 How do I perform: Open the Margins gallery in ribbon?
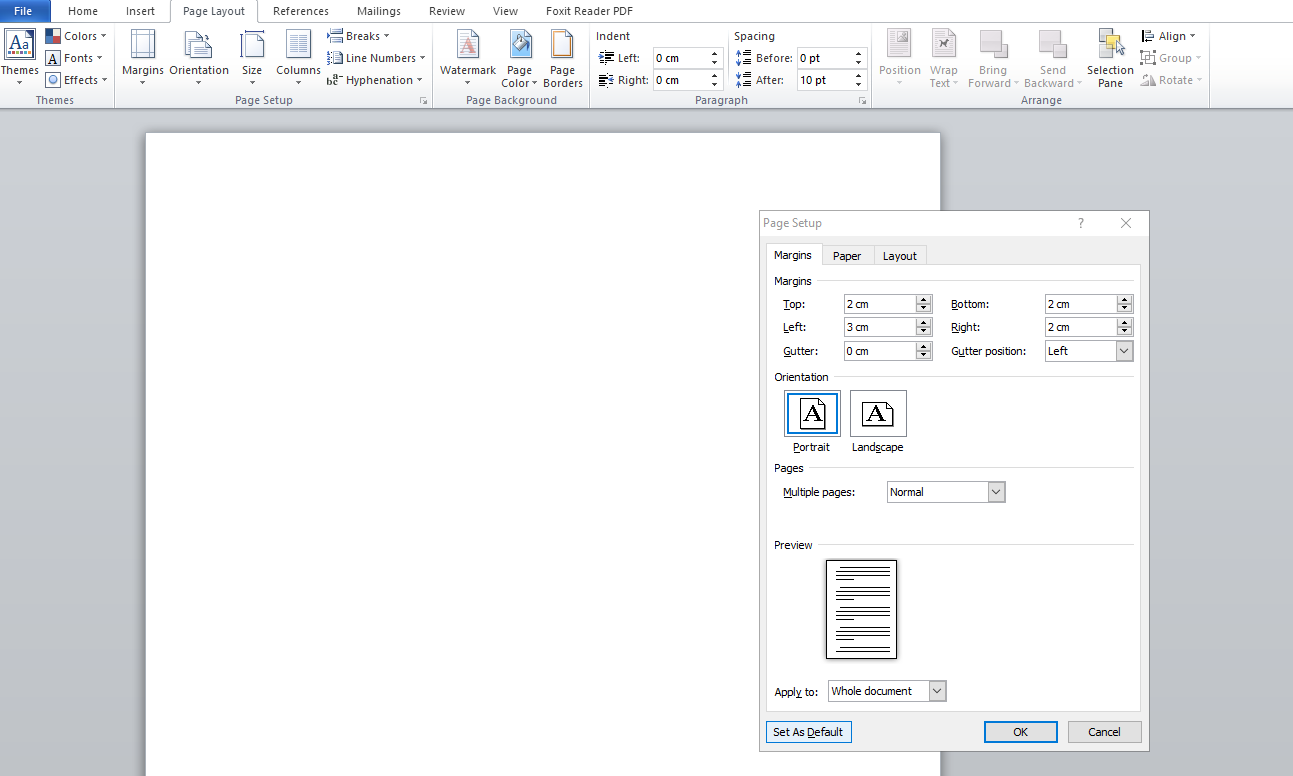pos(142,56)
